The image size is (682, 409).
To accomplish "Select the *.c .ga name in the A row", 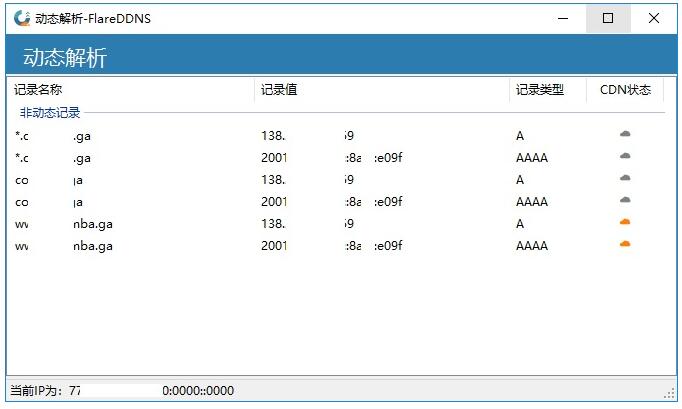I will pyautogui.click(x=53, y=136).
